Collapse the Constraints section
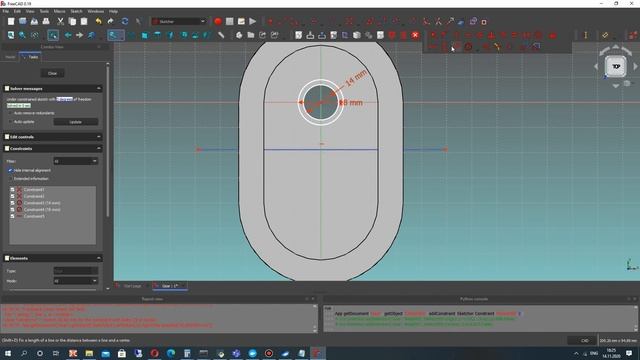This screenshot has width=640, height=360. (99, 149)
